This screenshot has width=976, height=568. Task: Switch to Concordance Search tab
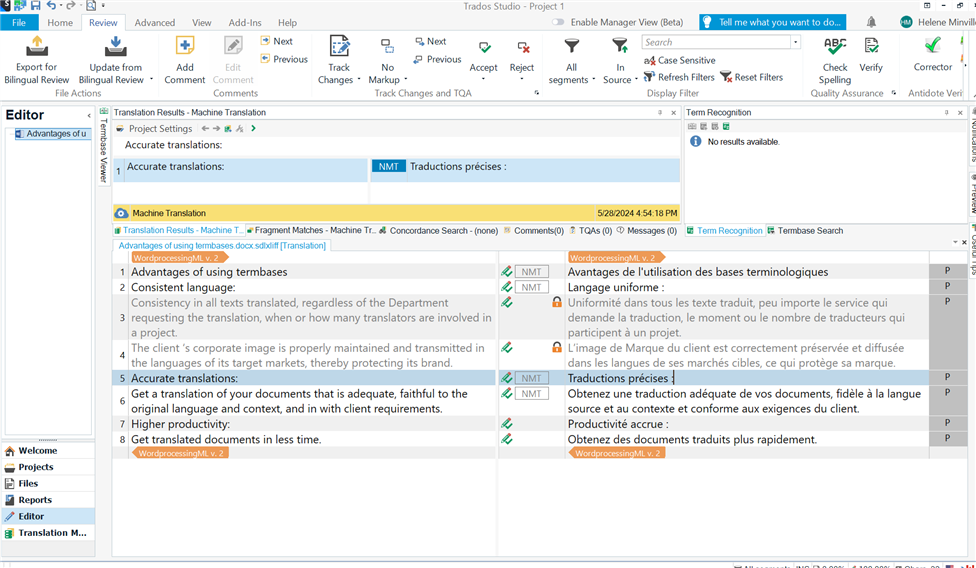(x=438, y=230)
